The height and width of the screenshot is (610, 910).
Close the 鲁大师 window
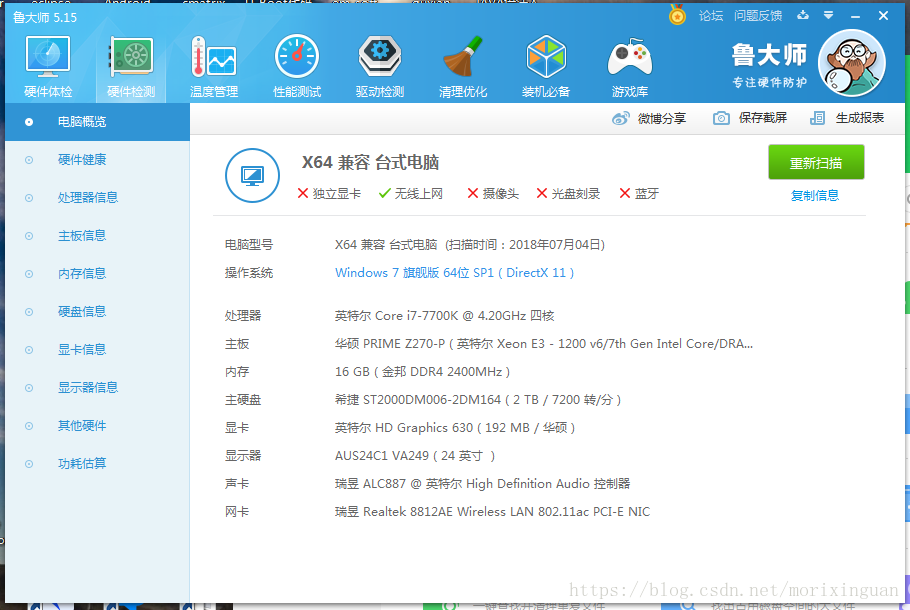(x=883, y=16)
